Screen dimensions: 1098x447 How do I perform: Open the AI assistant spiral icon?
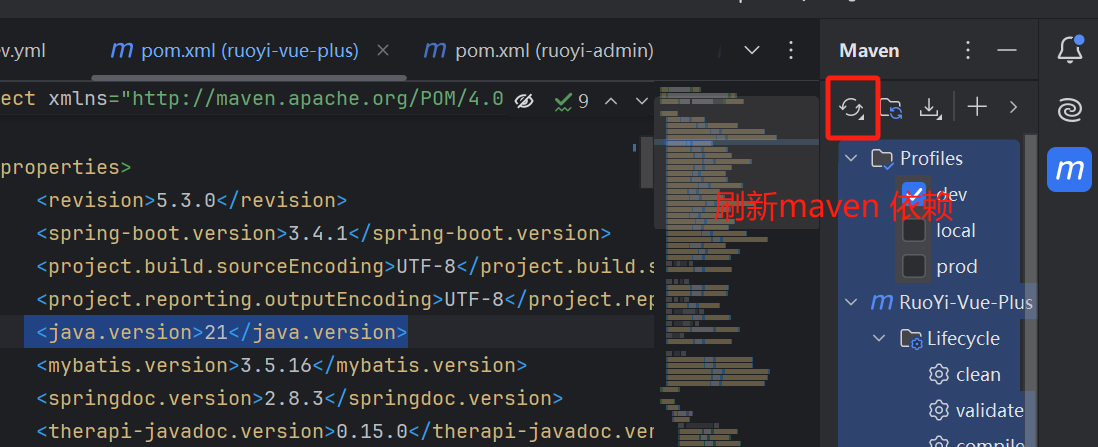[1069, 110]
